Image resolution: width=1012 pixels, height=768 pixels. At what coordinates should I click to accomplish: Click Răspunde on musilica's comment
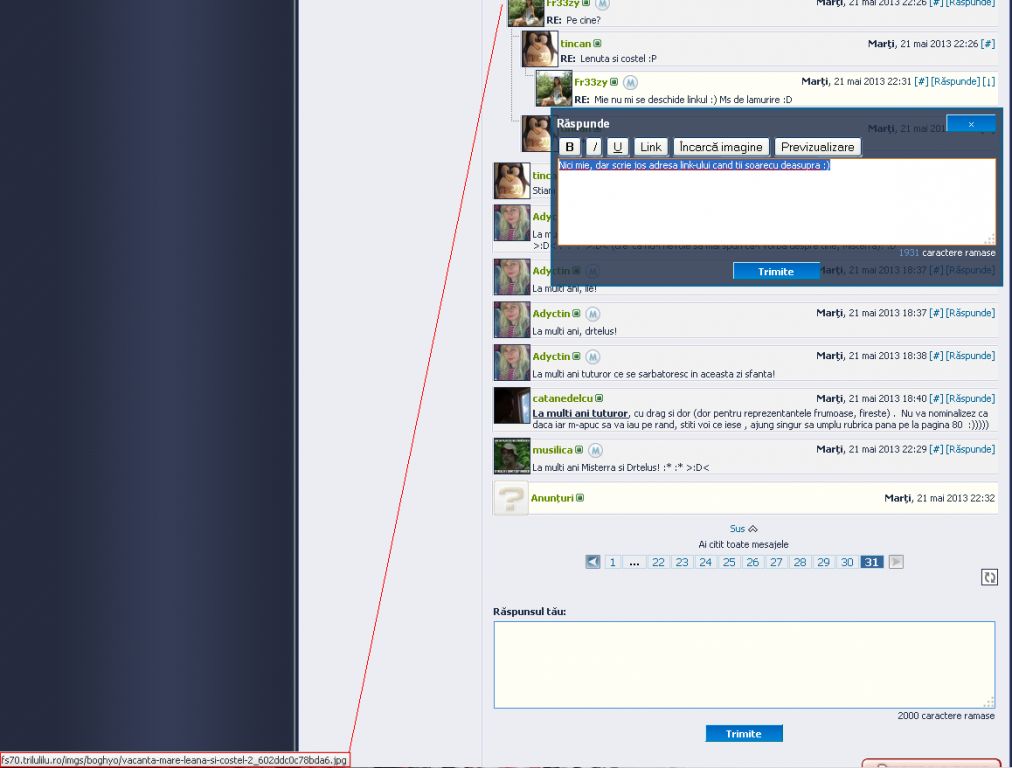[x=970, y=449]
